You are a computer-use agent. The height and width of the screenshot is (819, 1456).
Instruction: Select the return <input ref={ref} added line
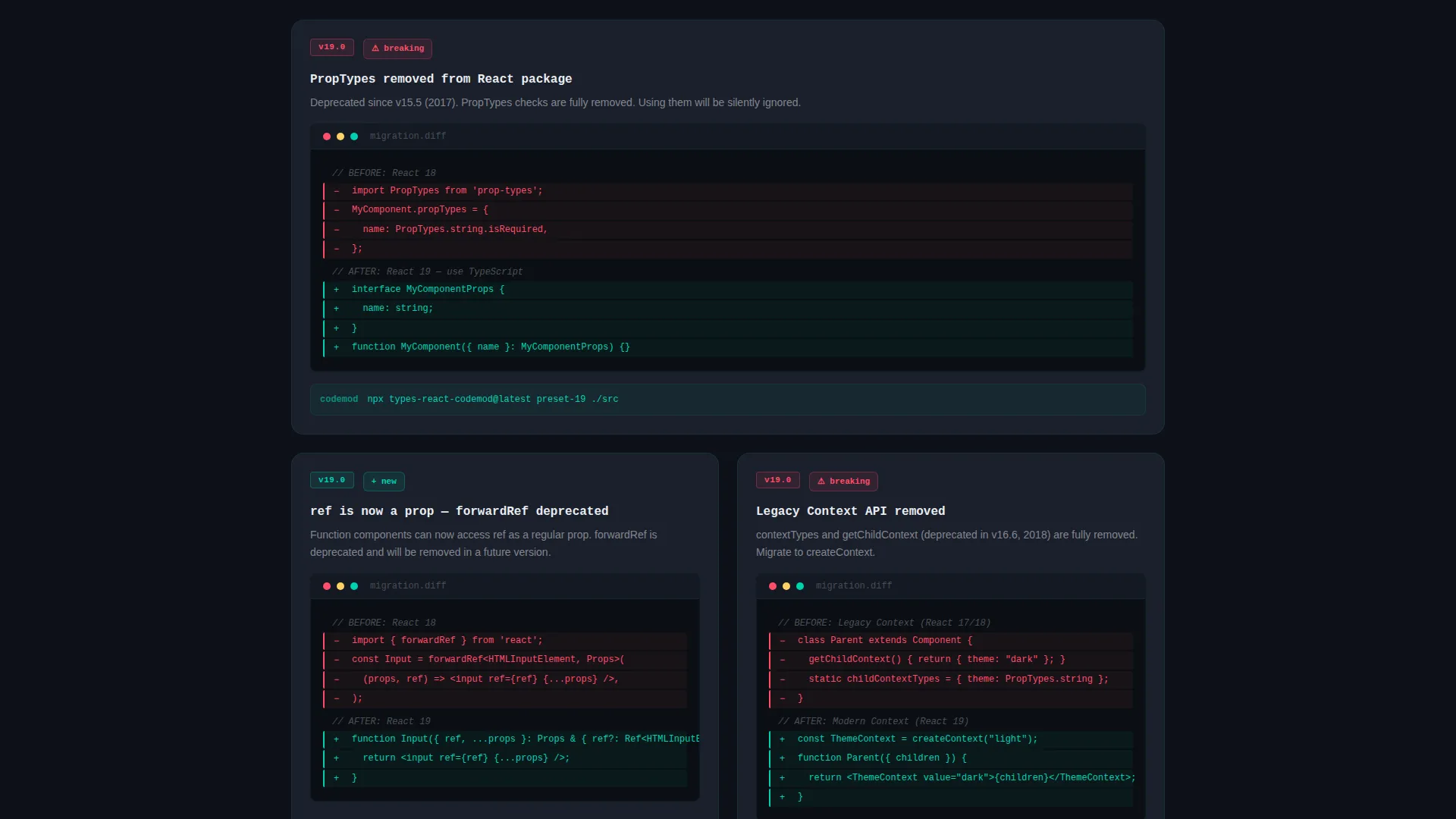(505, 758)
